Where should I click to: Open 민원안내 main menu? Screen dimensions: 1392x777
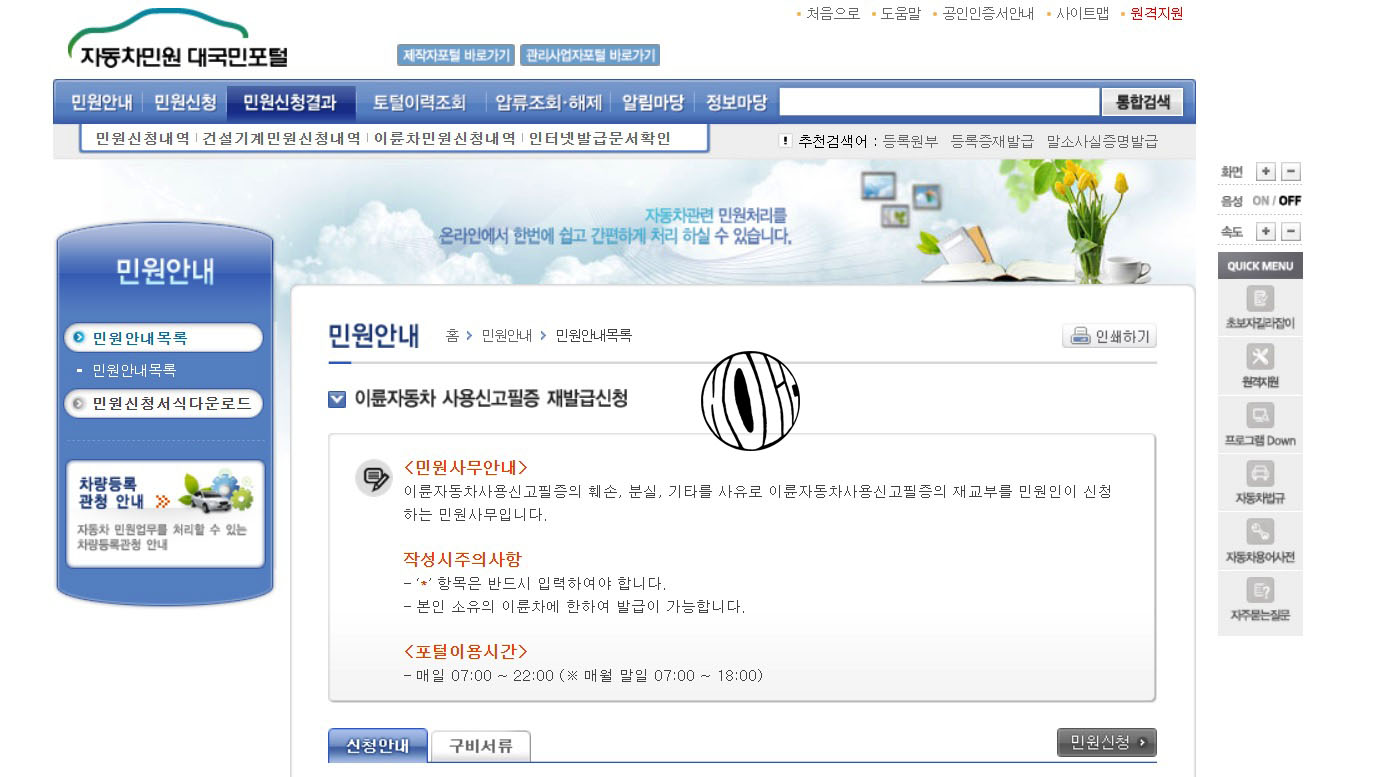point(101,102)
